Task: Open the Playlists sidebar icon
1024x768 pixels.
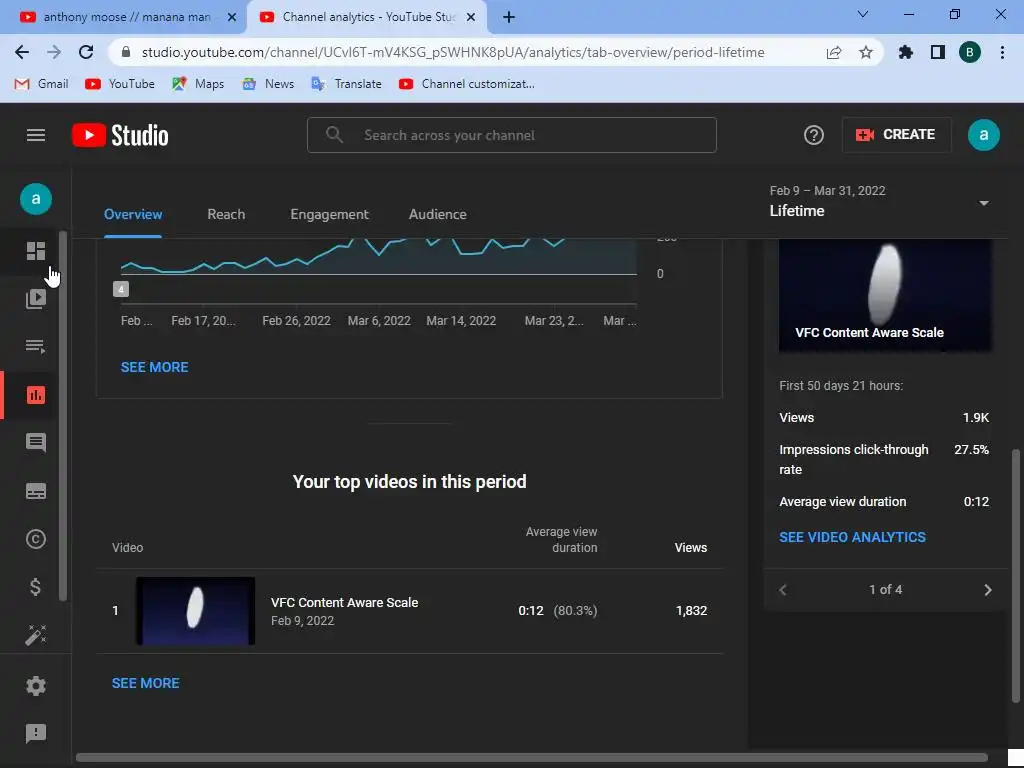Action: click(36, 346)
